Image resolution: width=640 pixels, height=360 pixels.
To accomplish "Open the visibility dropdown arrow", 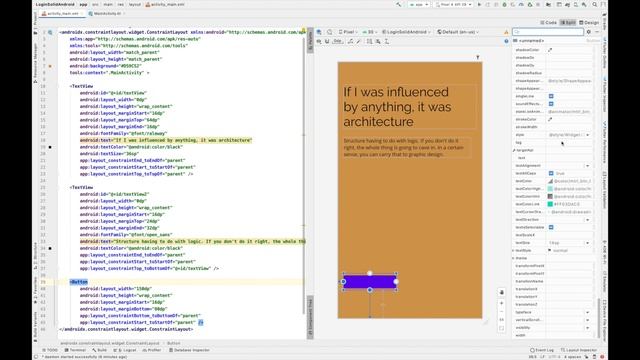I will (x=588, y=328).
